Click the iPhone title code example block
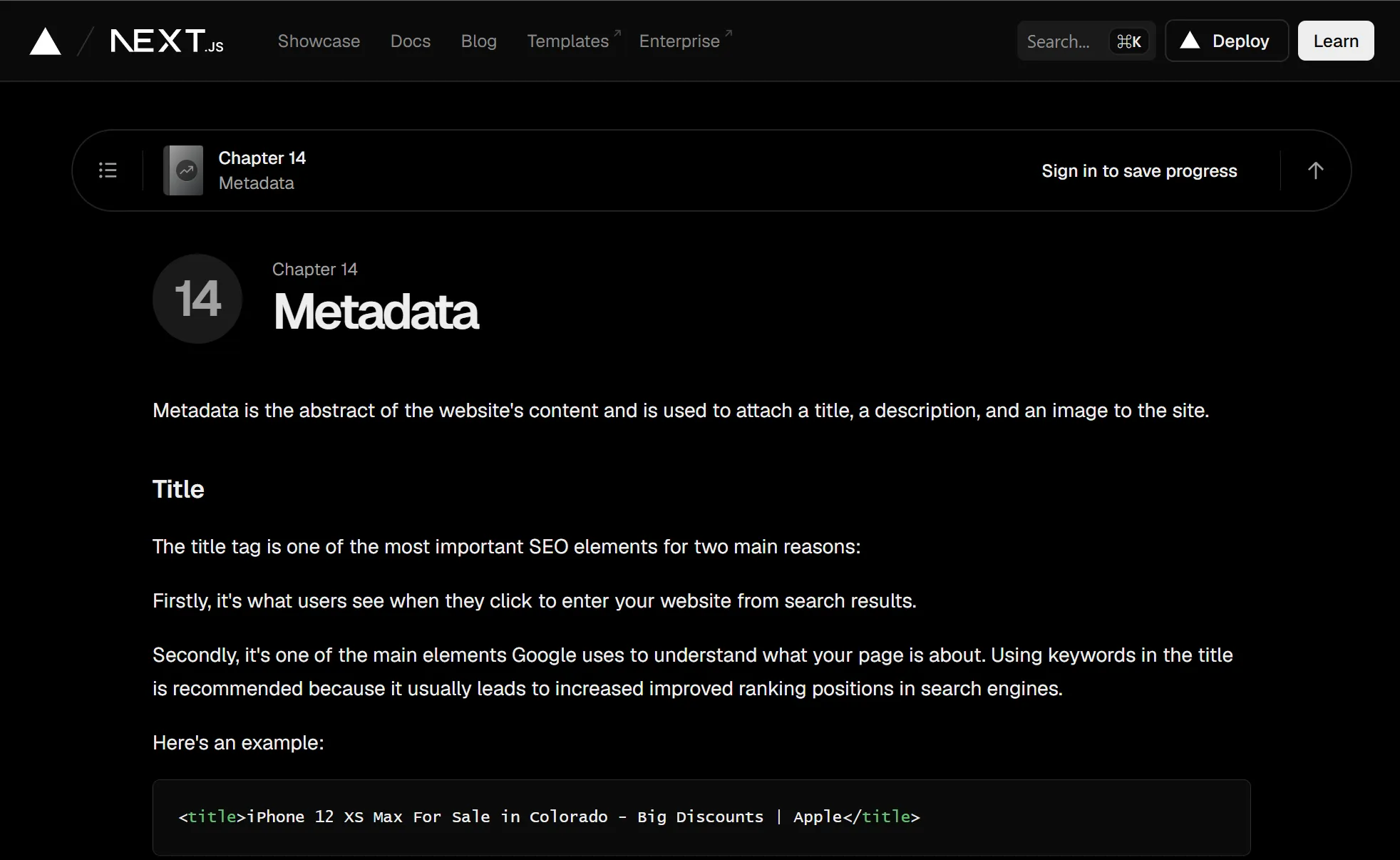The width and height of the screenshot is (1400, 860). tap(701, 817)
